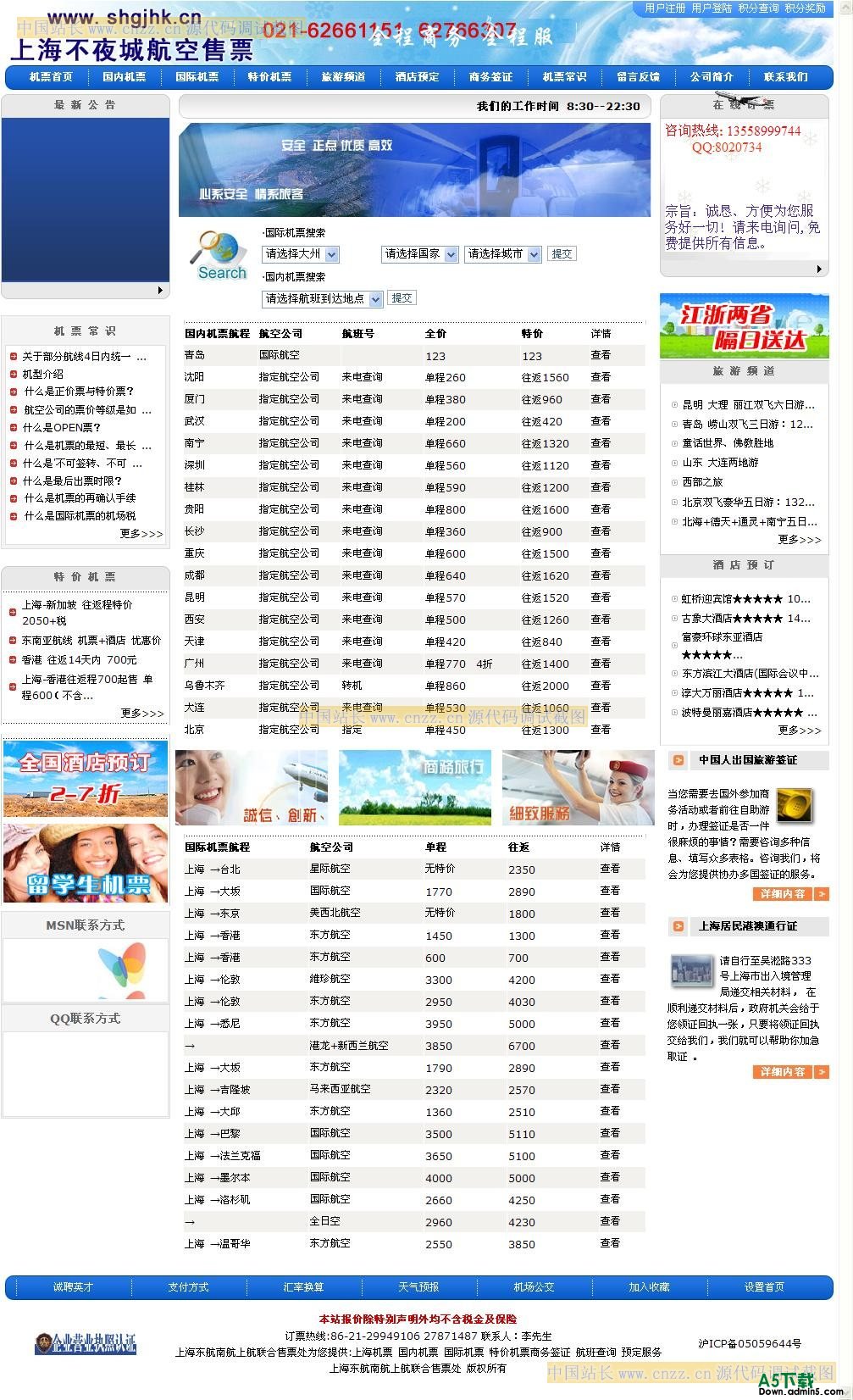Image resolution: width=853 pixels, height=1400 pixels.
Task: Click the 沪ICP备05059644号 footer link
Action: click(x=750, y=1344)
